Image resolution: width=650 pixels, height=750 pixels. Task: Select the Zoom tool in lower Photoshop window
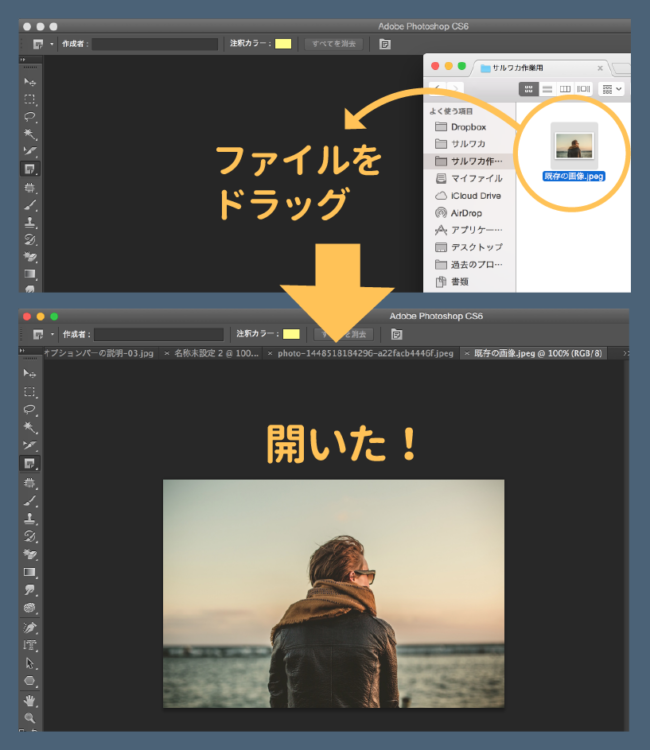[30, 718]
